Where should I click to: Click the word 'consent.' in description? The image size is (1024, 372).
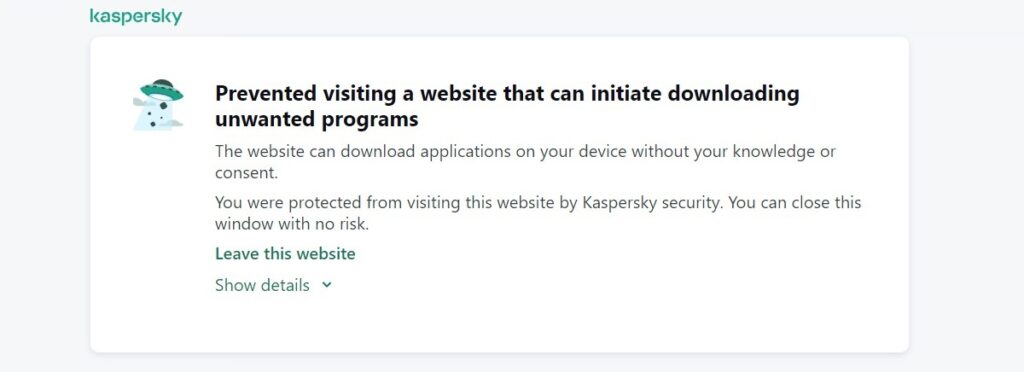[247, 174]
